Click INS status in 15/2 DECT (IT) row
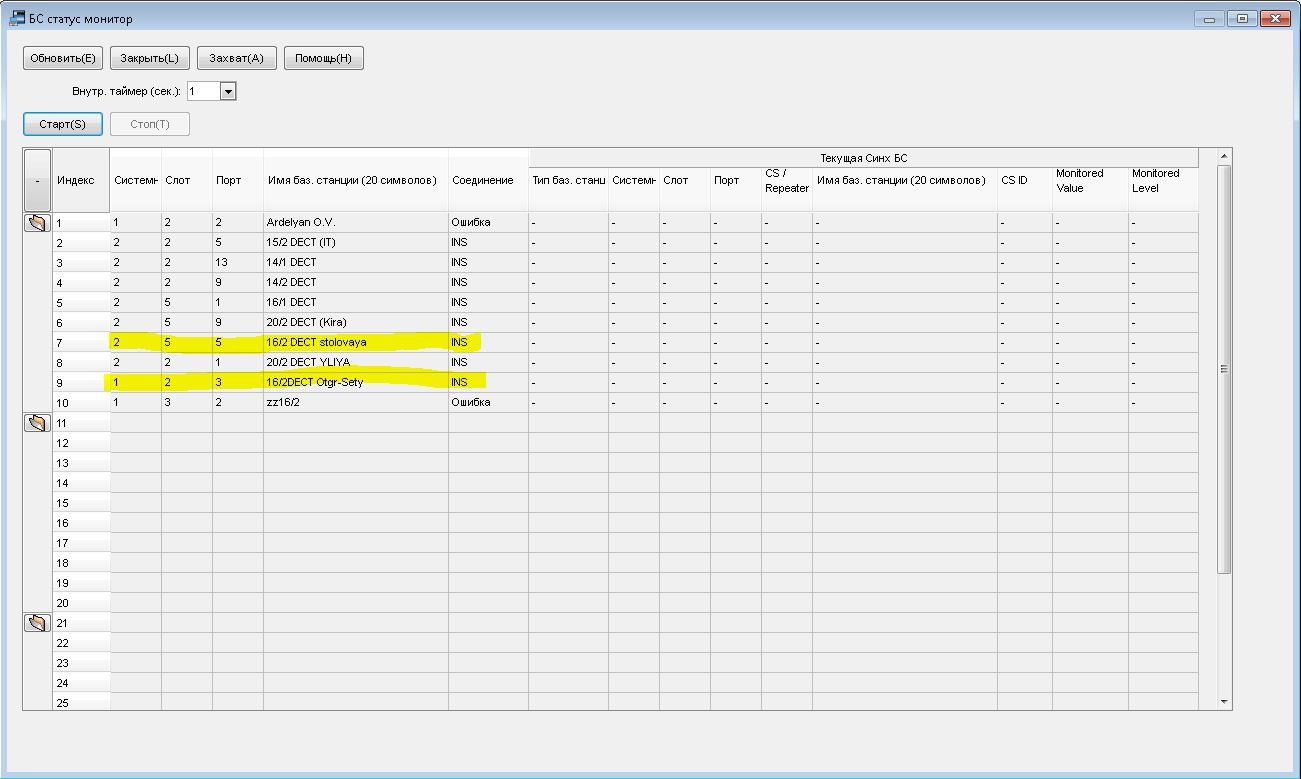This screenshot has height=779, width=1301. pyautogui.click(x=488, y=242)
